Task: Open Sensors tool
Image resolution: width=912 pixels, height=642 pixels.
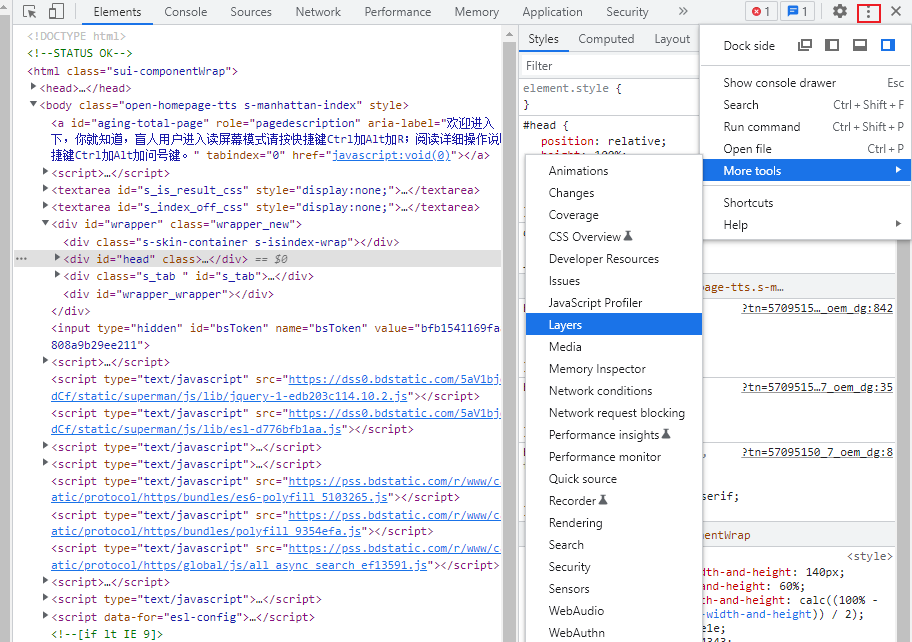Action: click(614, 589)
